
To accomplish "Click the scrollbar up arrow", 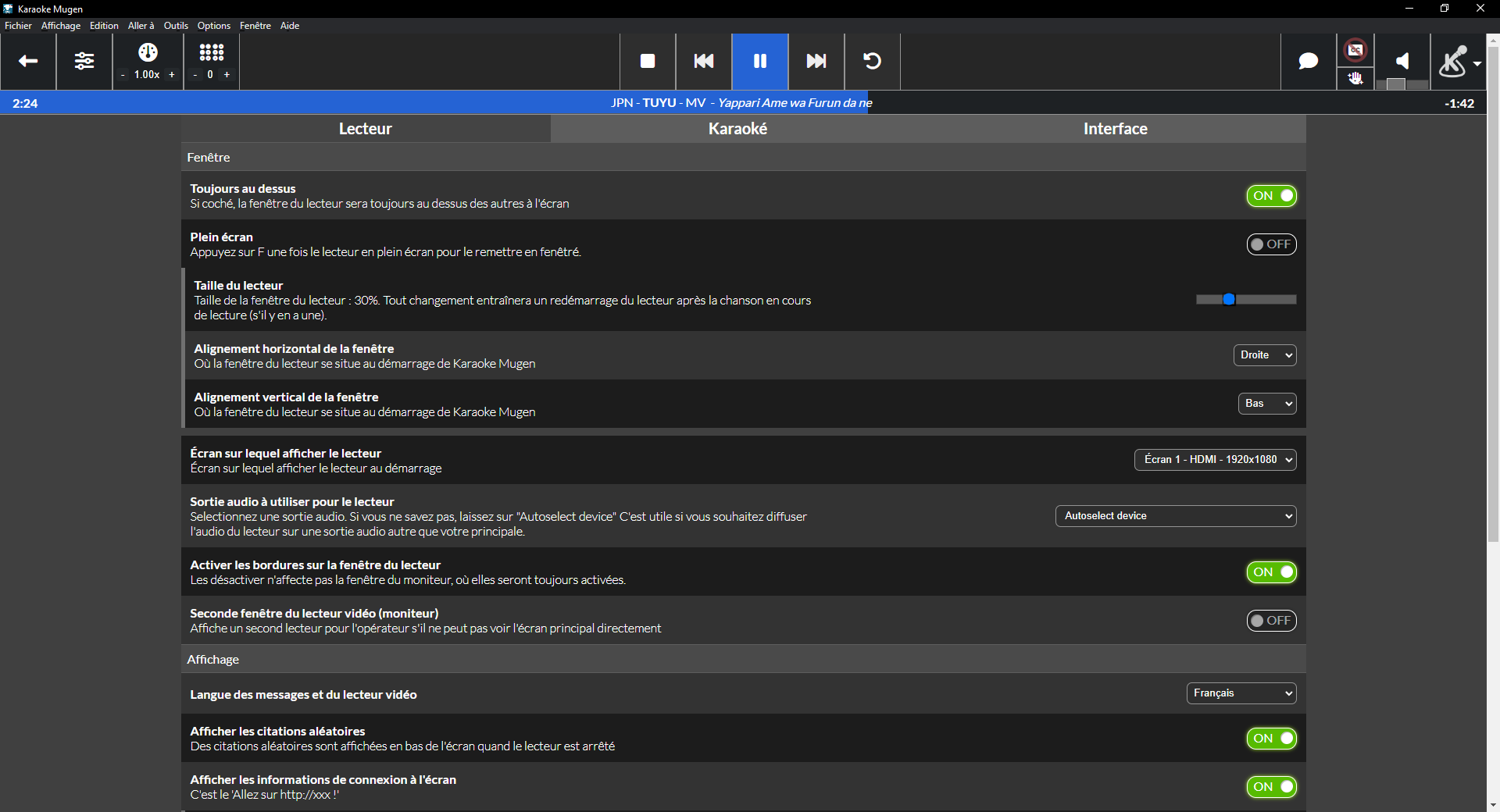I will click(1493, 39).
